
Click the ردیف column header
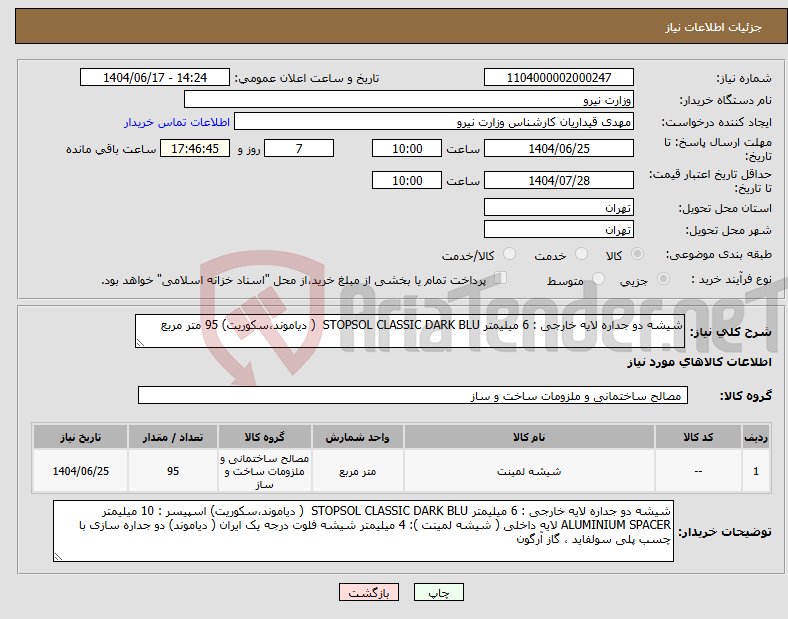pyautogui.click(x=756, y=437)
